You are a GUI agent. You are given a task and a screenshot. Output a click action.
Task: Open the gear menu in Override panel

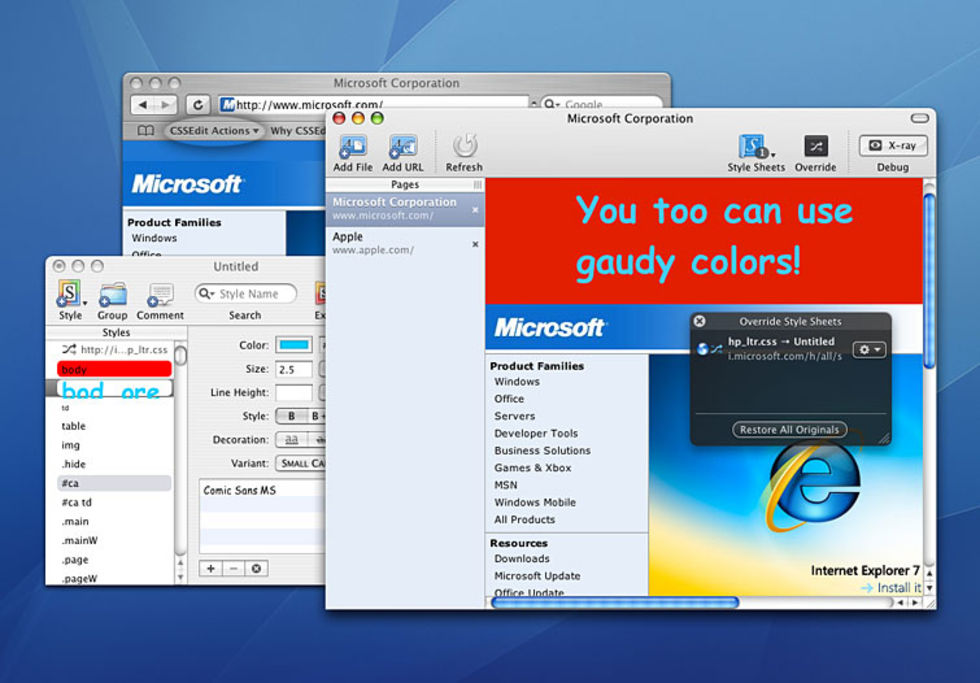(867, 349)
